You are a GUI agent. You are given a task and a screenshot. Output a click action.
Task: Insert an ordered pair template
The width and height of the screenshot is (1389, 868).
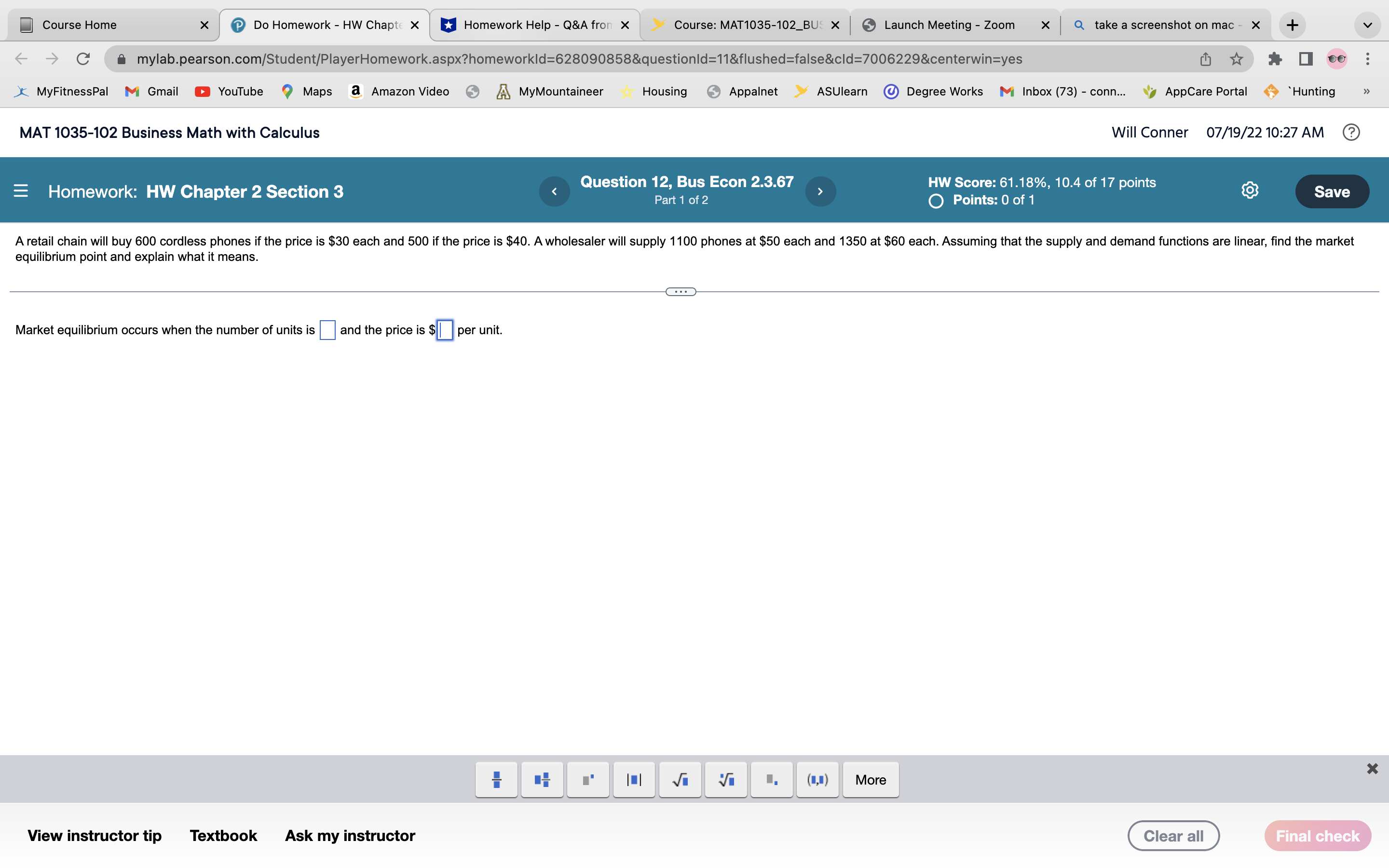(817, 780)
